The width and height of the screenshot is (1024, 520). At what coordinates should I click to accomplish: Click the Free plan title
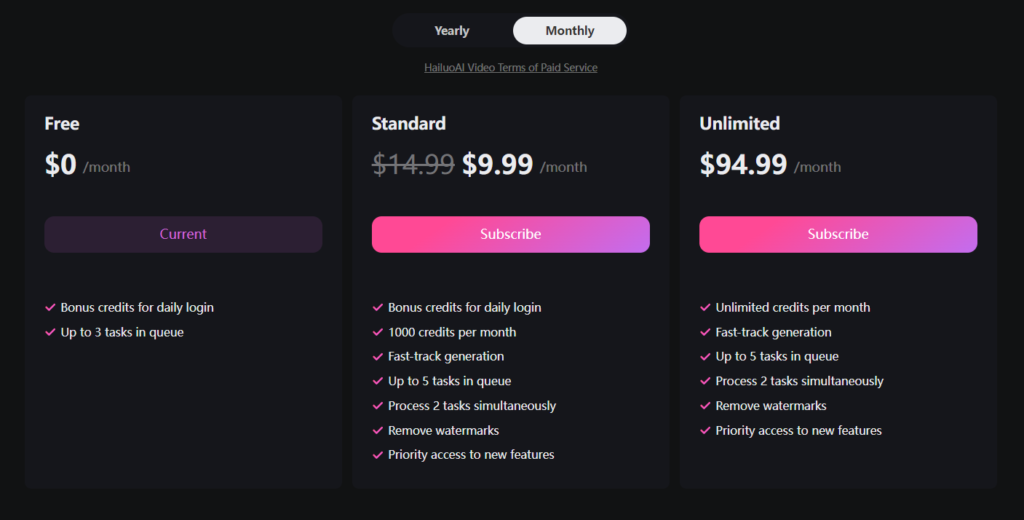62,123
